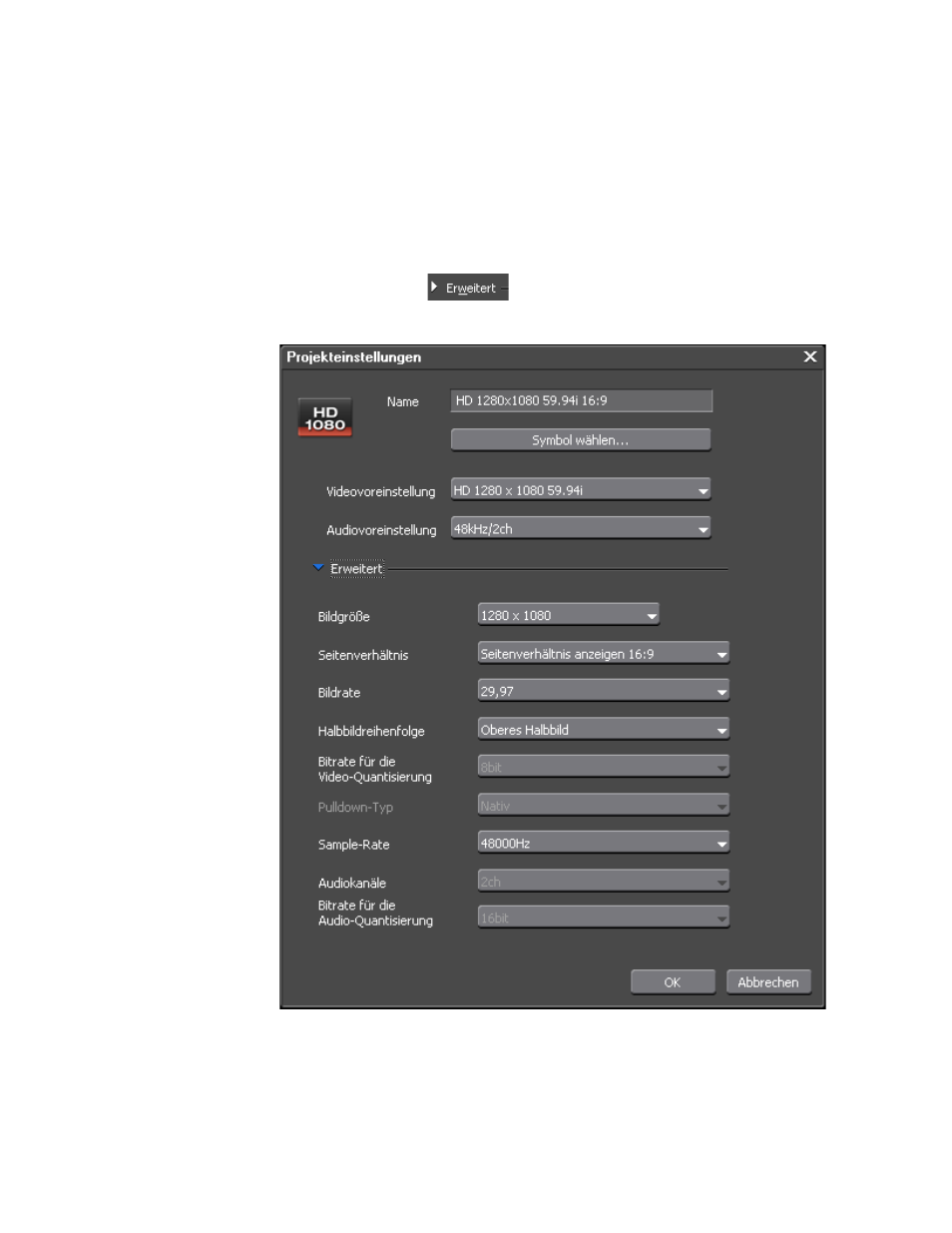Screen dimensions: 952x1233
Task: Open the Videovoreinstellung dropdown
Action: click(581, 490)
